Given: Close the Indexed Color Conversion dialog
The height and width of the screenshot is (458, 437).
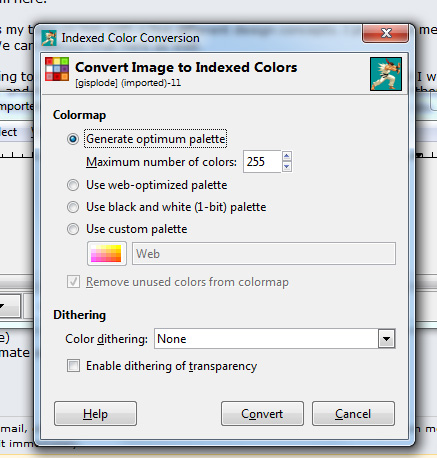Looking at the screenshot, I should [386, 33].
